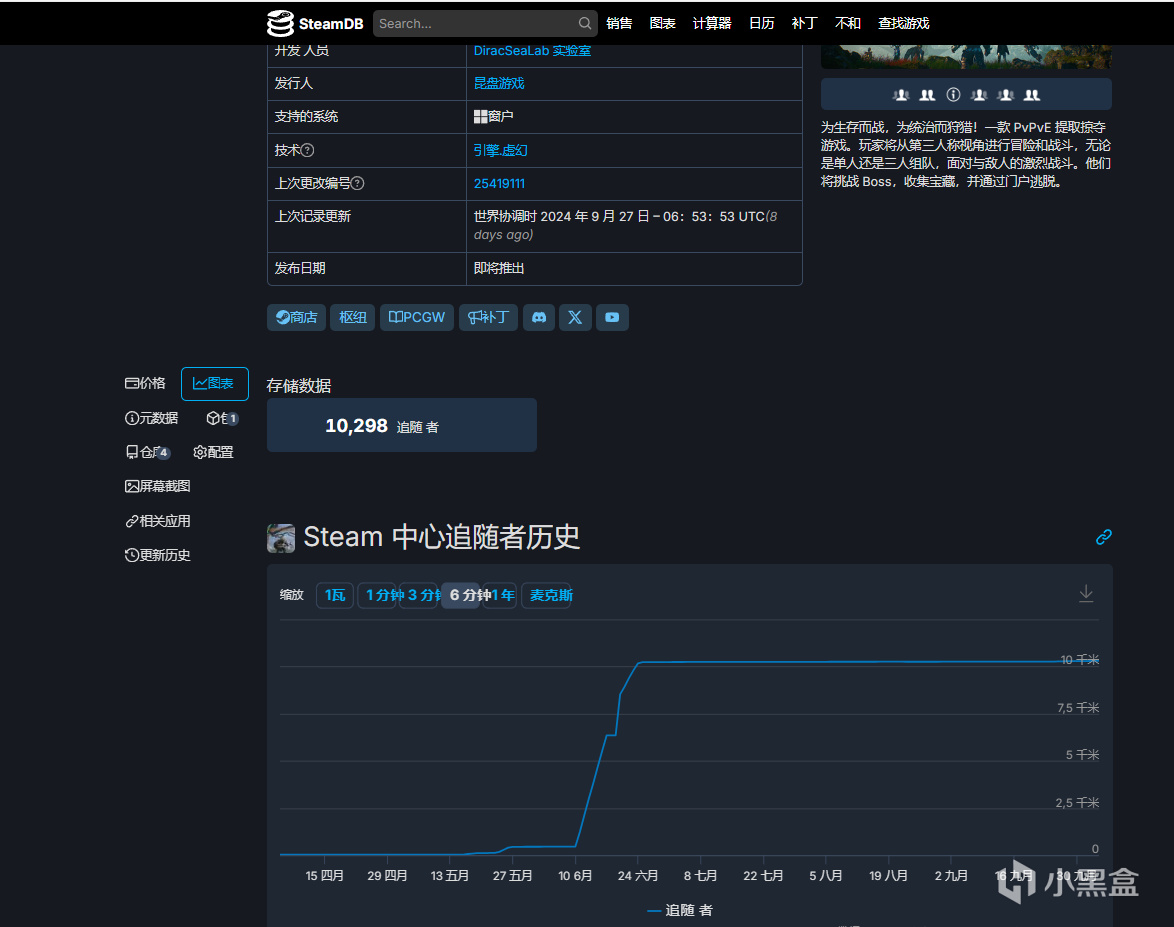Image resolution: width=1174 pixels, height=927 pixels.
Task: Open the 昆盘游戏 publisher link
Action: (x=499, y=83)
